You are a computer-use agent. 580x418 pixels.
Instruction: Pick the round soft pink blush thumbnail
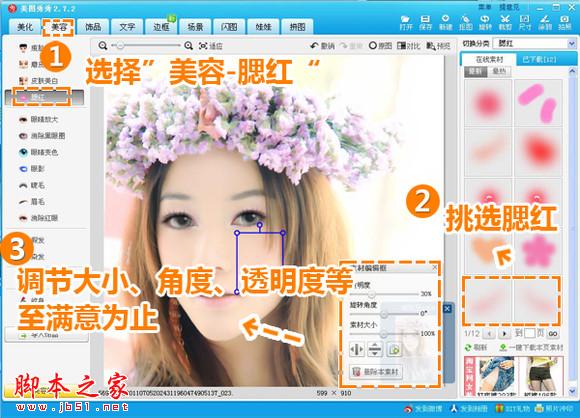pos(488,103)
